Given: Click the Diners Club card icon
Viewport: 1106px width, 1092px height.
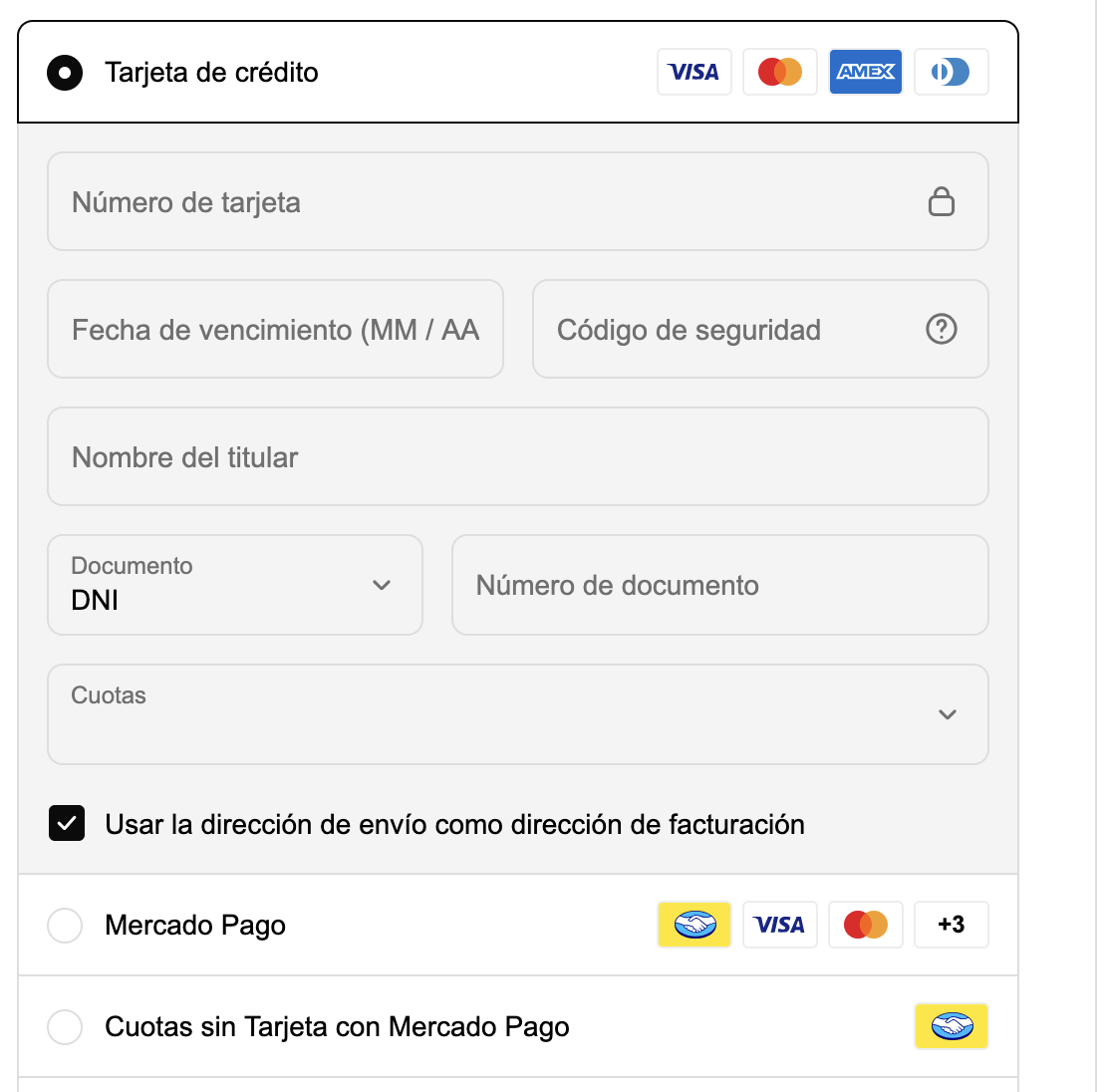Looking at the screenshot, I should click(x=952, y=72).
